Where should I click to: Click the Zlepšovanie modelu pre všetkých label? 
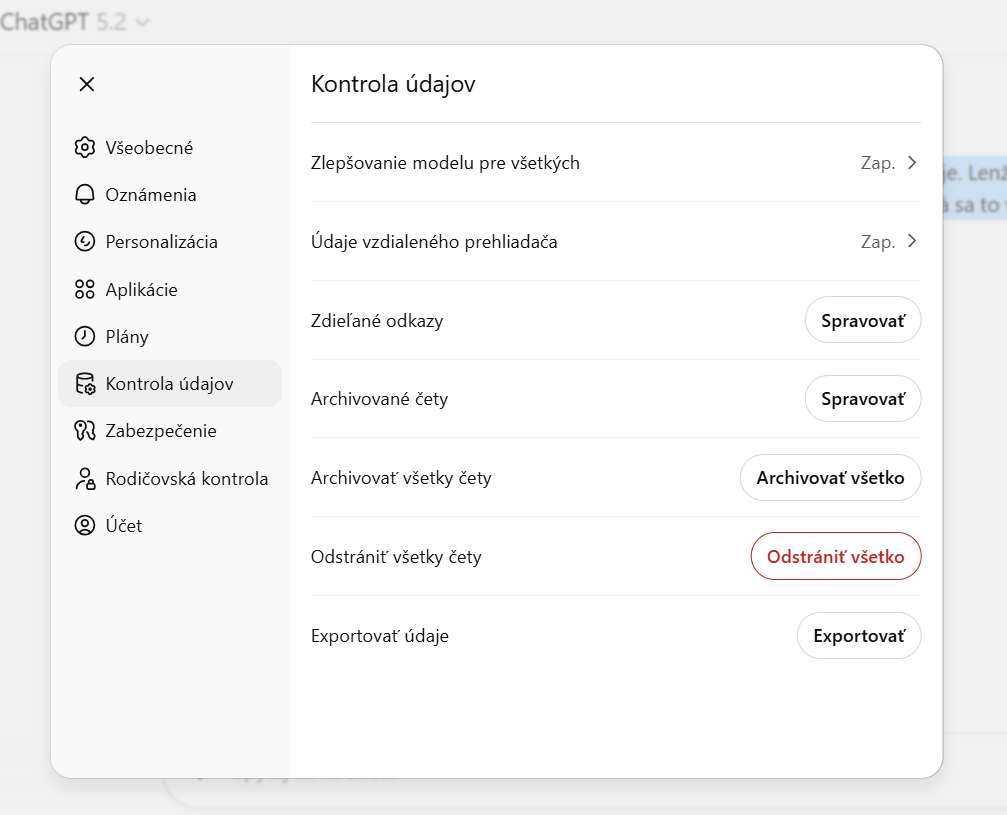point(445,163)
